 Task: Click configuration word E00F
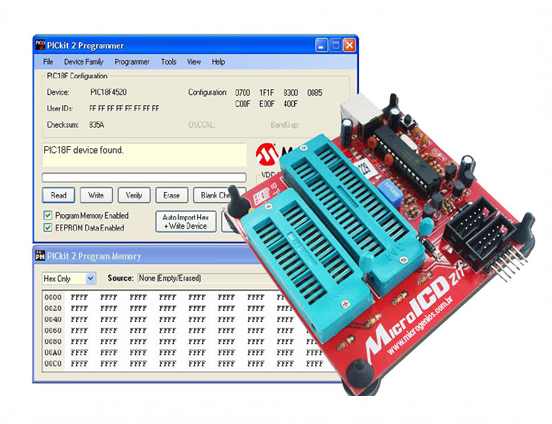click(x=266, y=104)
